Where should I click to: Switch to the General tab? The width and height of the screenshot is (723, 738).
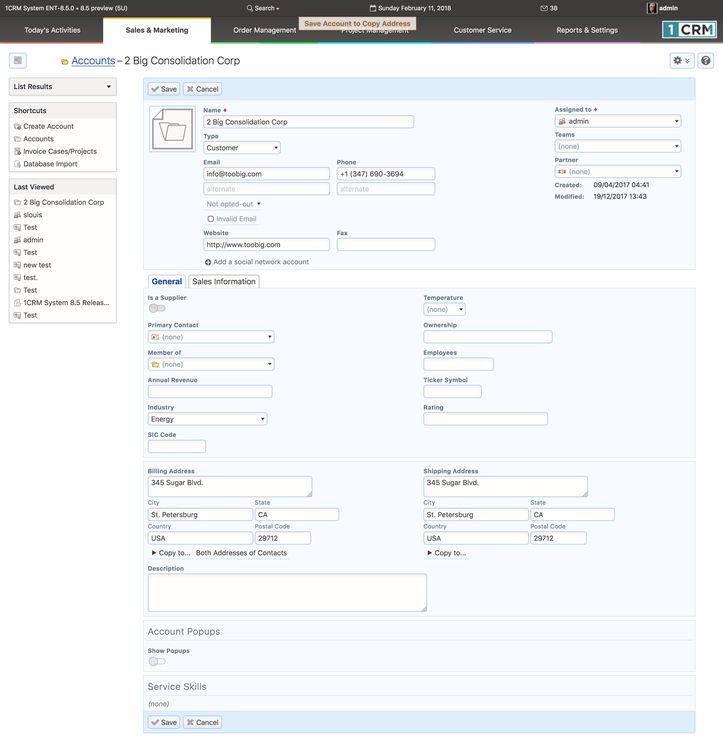[x=167, y=281]
